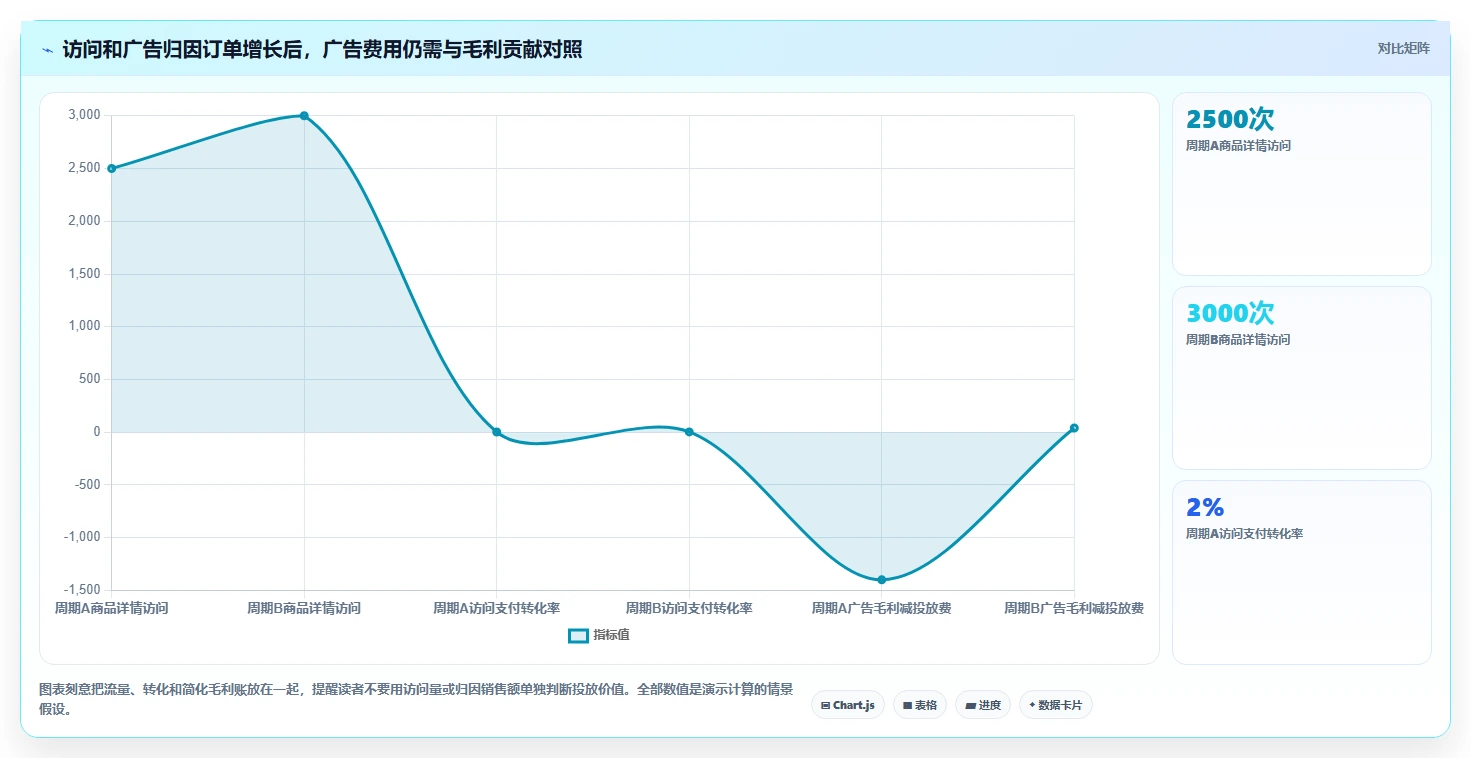Image resolution: width=1471 pixels, height=758 pixels.
Task: Open the 2500次 data card
Action: click(x=1301, y=184)
